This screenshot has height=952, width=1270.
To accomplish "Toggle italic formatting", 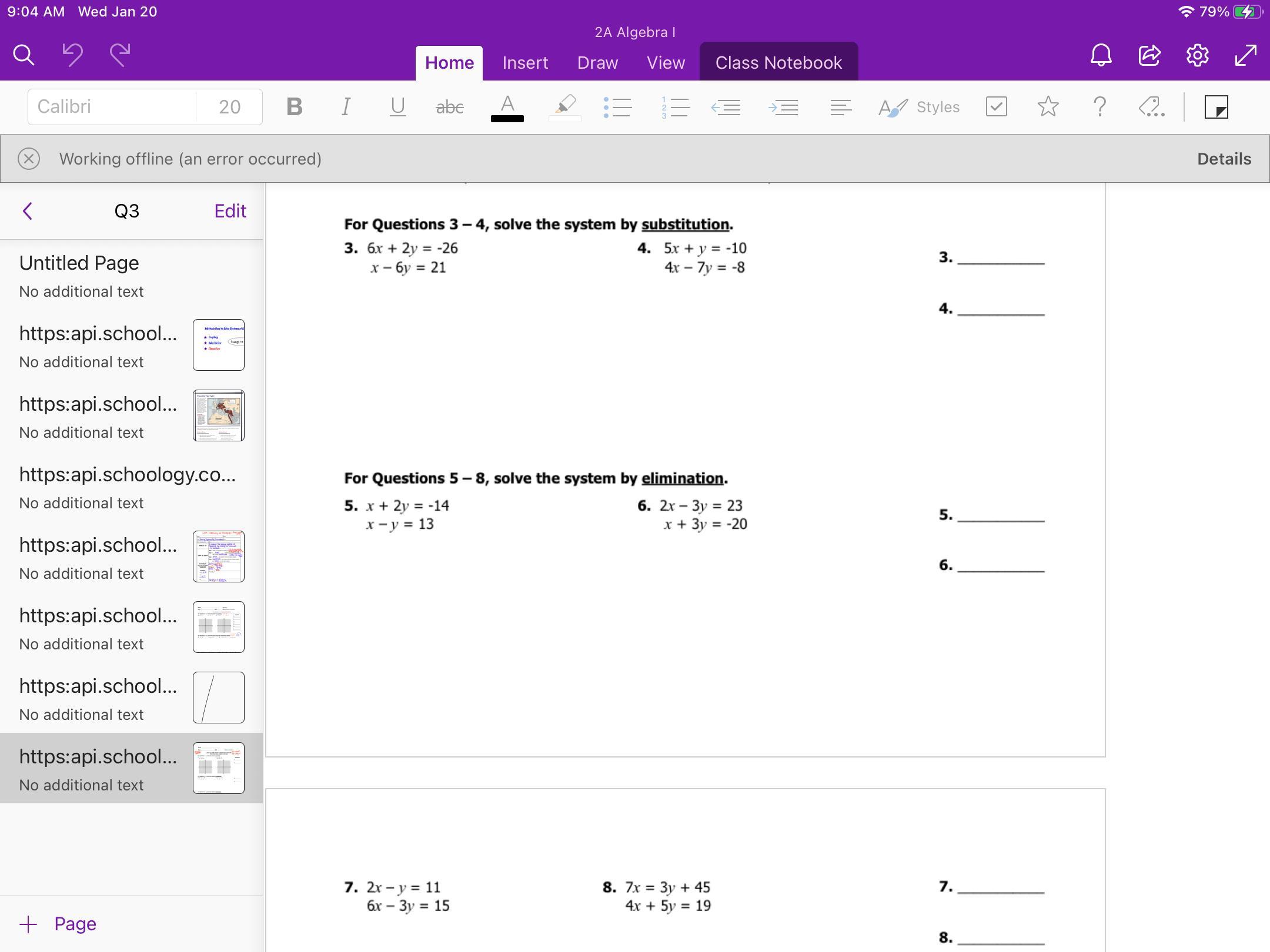I will point(346,107).
